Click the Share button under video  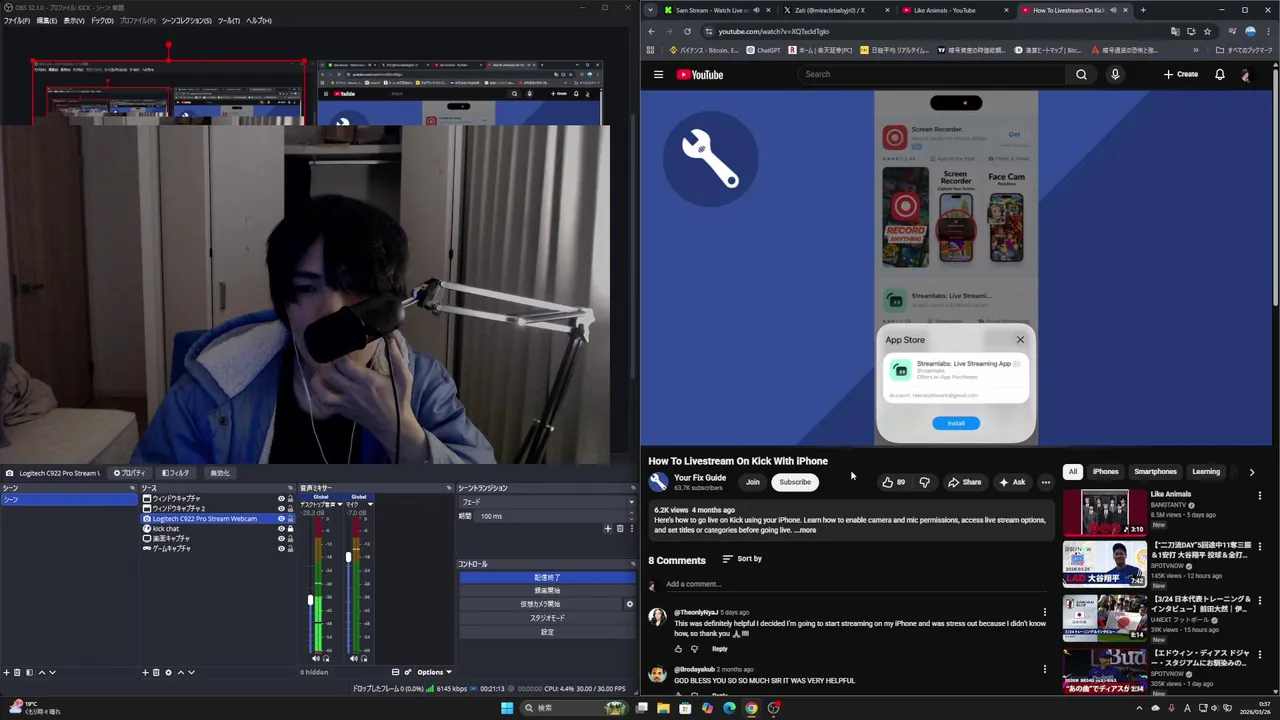(x=965, y=482)
